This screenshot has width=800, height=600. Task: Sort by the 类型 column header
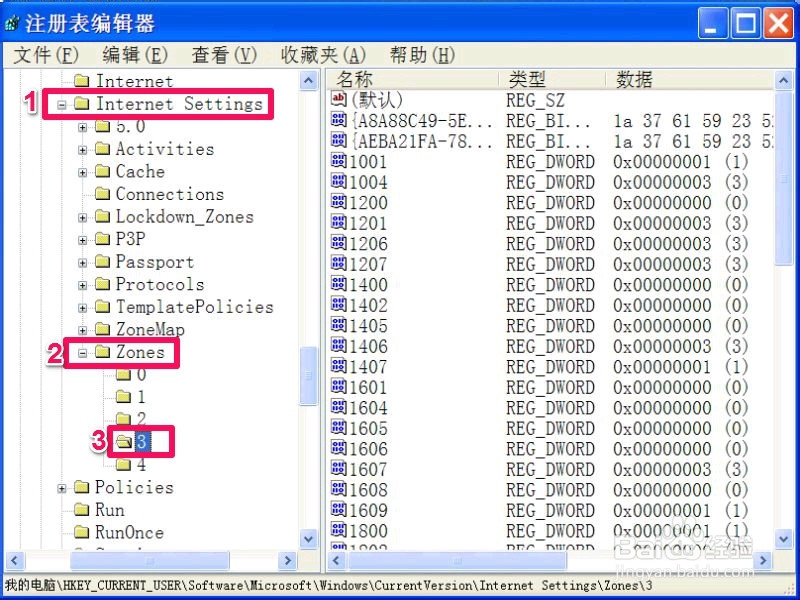(552, 80)
